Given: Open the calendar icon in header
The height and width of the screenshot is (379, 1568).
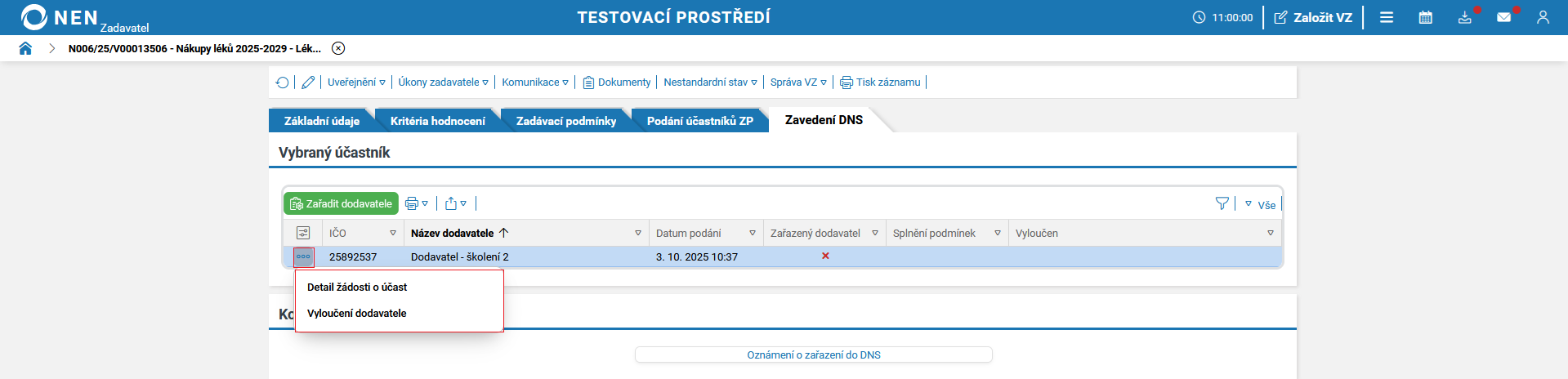Looking at the screenshot, I should [x=1426, y=17].
